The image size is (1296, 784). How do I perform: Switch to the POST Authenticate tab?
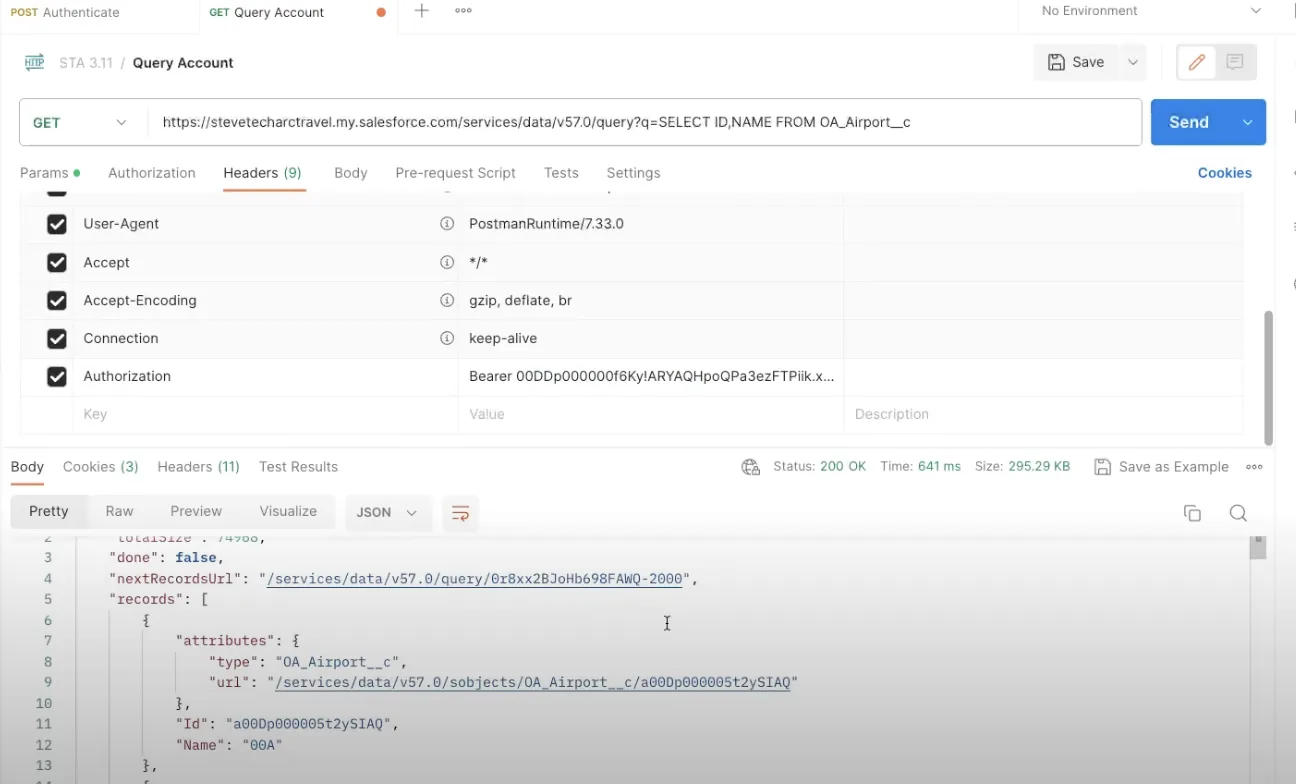[65, 12]
